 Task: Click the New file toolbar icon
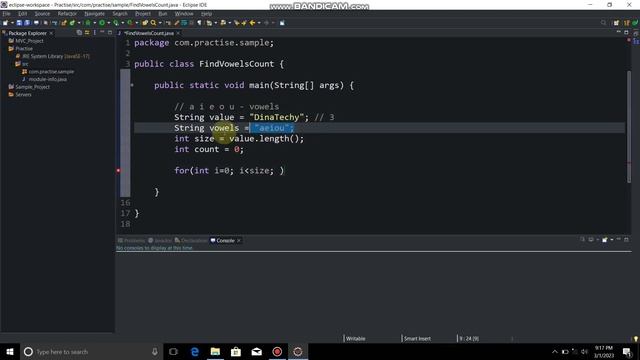[5, 23]
